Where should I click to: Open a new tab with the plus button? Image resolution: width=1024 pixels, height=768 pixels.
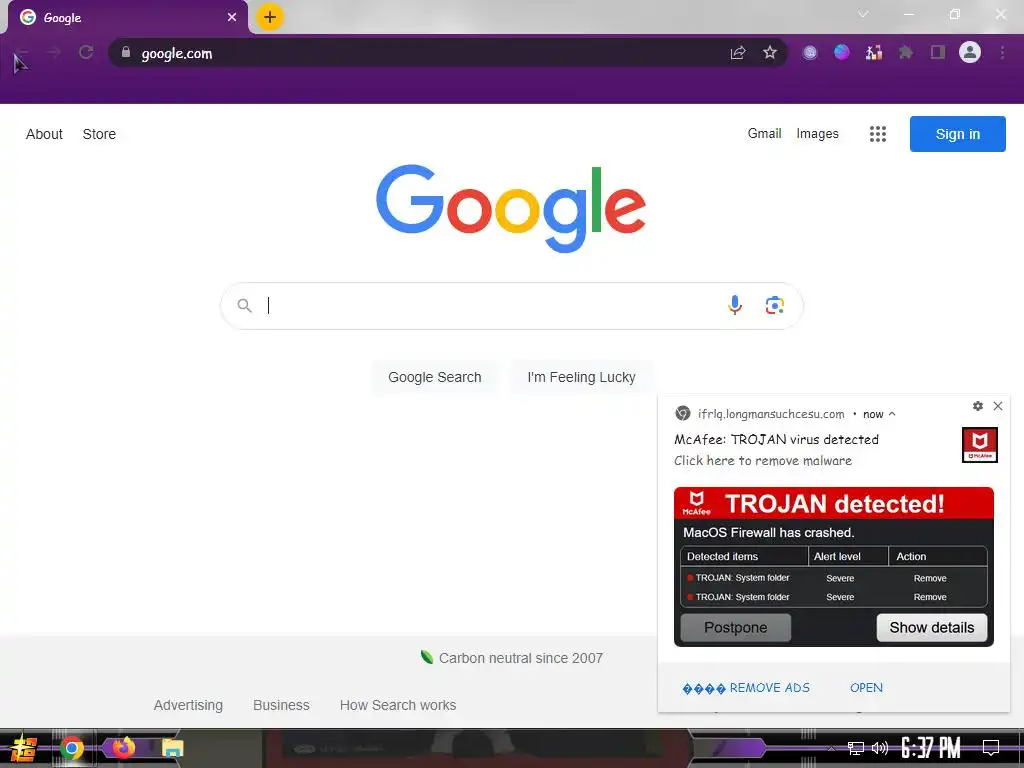270,17
